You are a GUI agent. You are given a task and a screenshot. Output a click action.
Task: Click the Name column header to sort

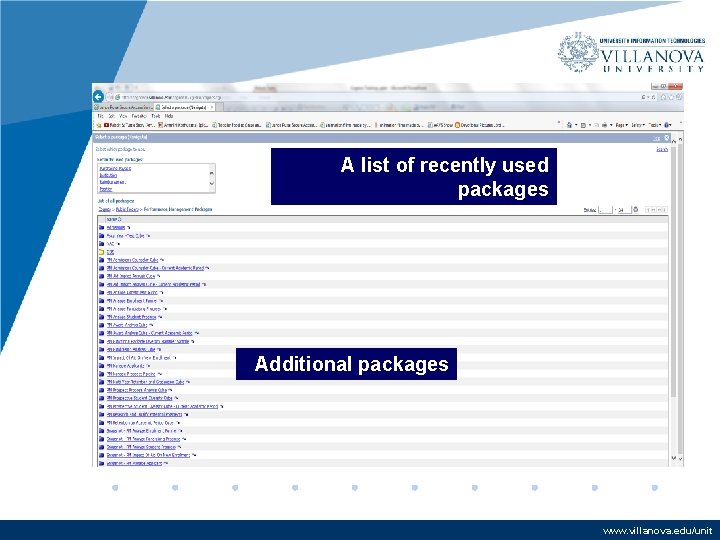[113, 219]
